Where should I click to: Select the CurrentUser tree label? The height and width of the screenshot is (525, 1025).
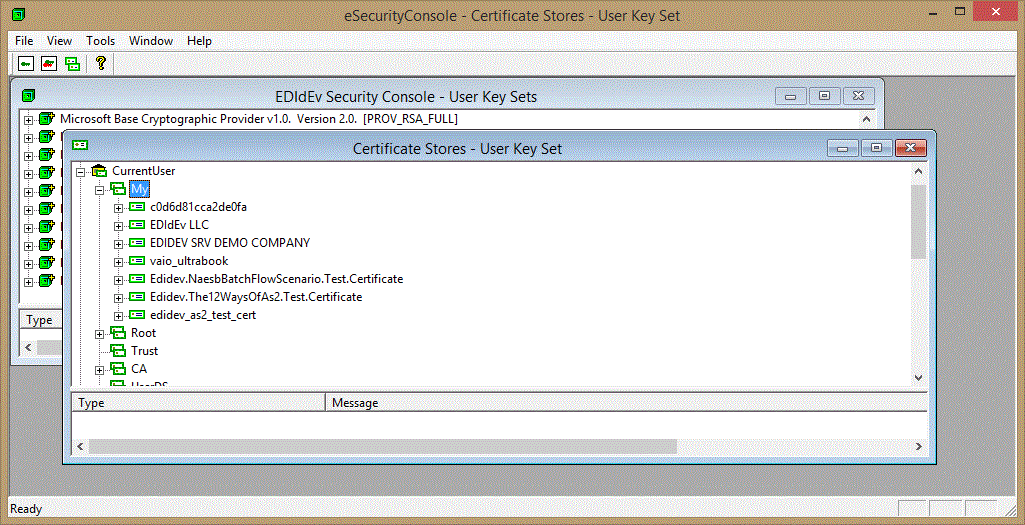(x=143, y=171)
